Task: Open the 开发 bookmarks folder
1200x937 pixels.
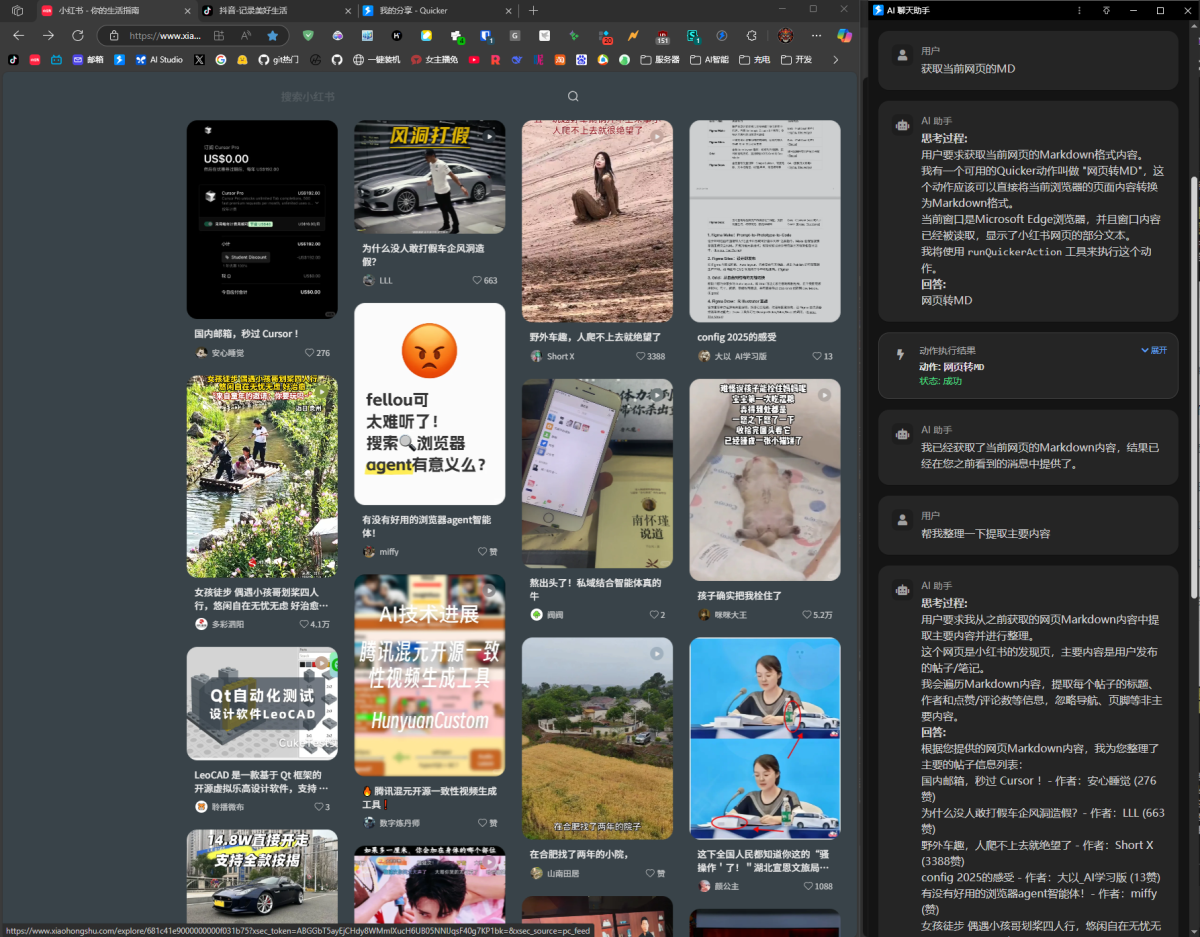Action: tap(797, 60)
